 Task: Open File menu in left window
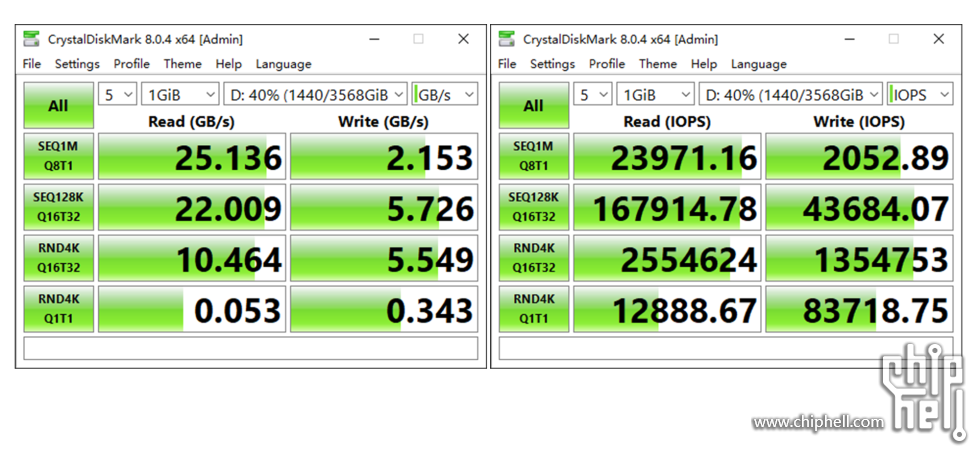click(32, 64)
